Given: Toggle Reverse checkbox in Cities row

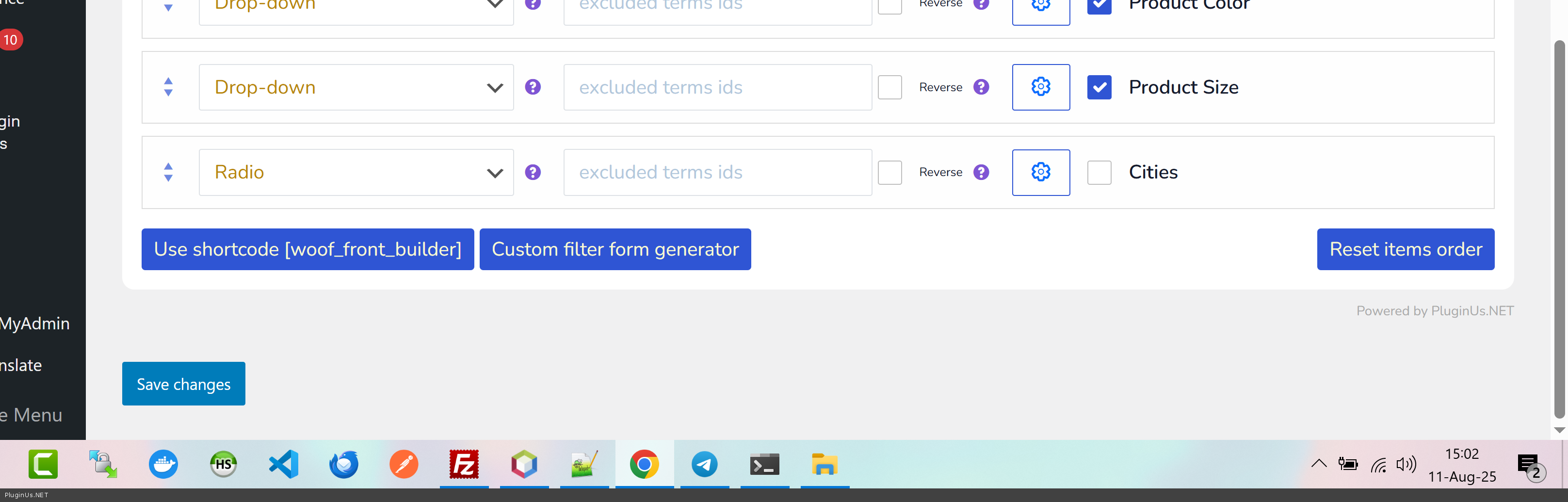Looking at the screenshot, I should click(889, 172).
